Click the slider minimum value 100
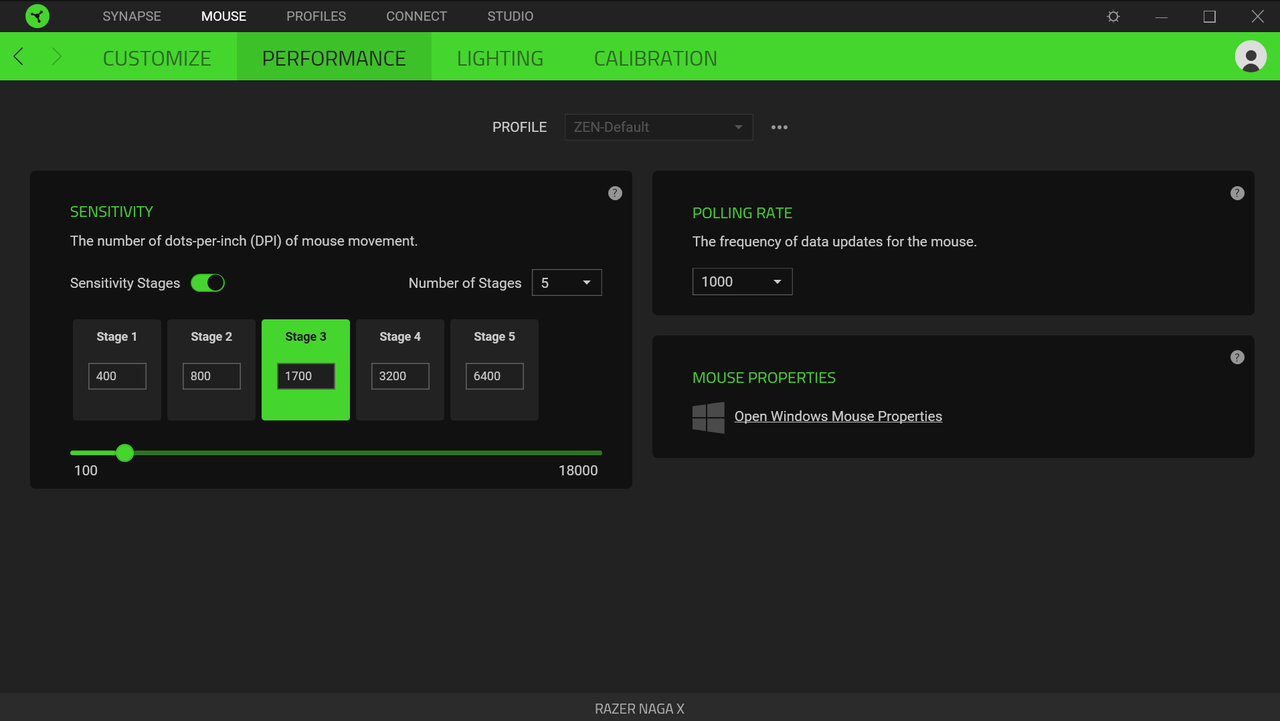This screenshot has height=721, width=1280. (86, 470)
